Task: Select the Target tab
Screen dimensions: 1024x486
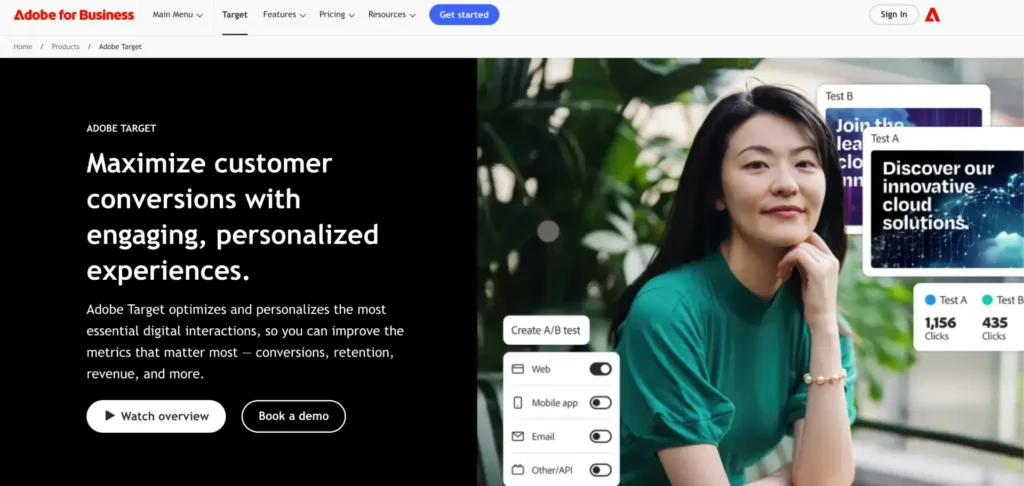Action: coord(234,14)
